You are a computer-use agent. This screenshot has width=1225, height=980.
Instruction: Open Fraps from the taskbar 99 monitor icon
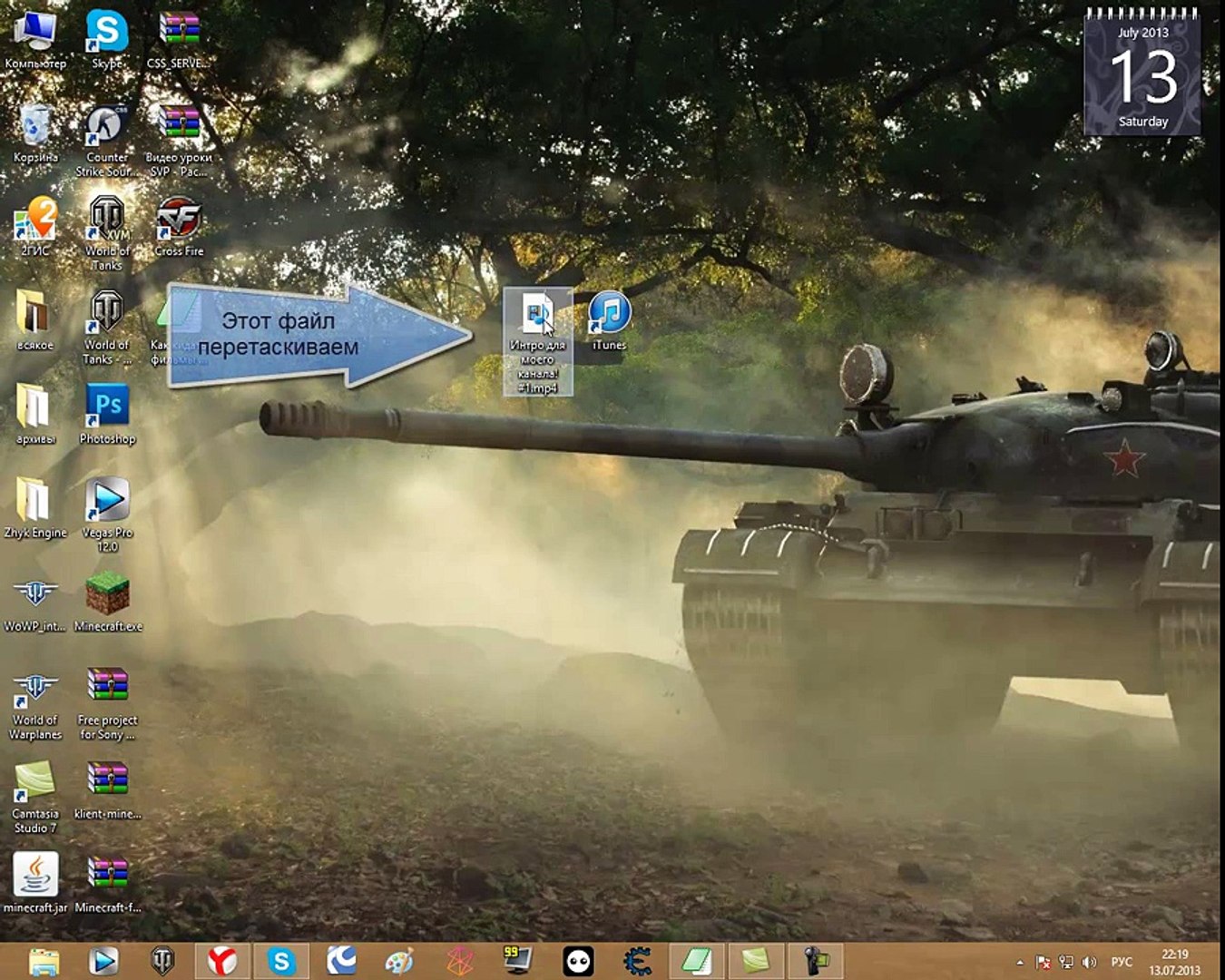518,960
